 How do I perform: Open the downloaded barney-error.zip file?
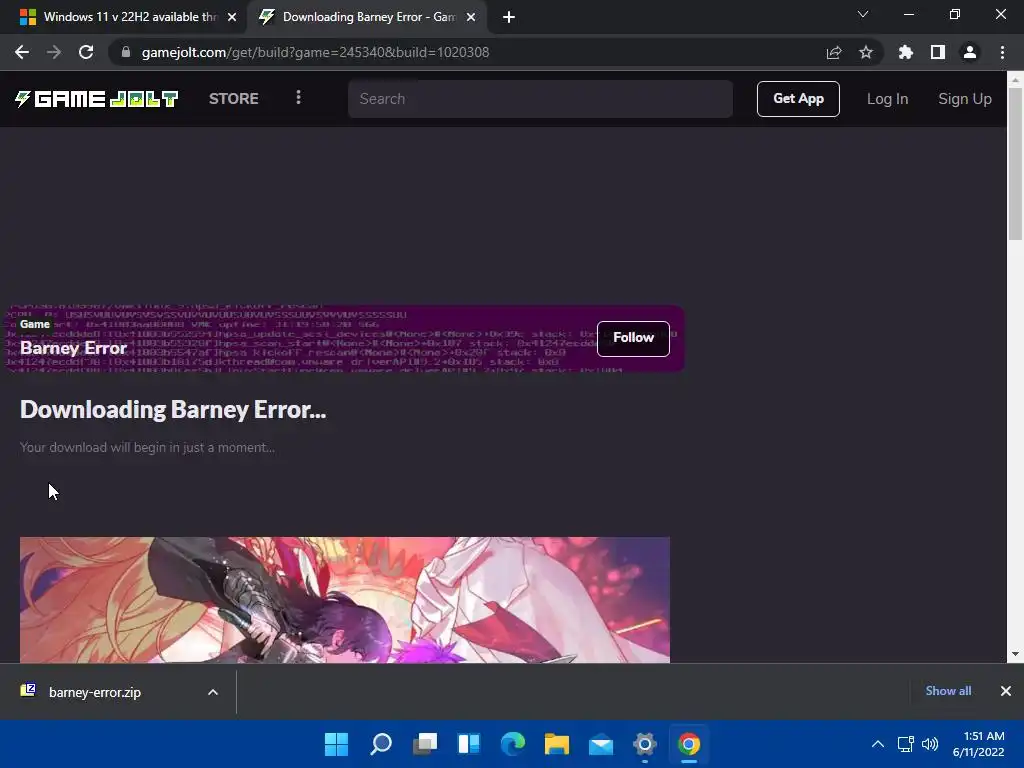click(94, 692)
